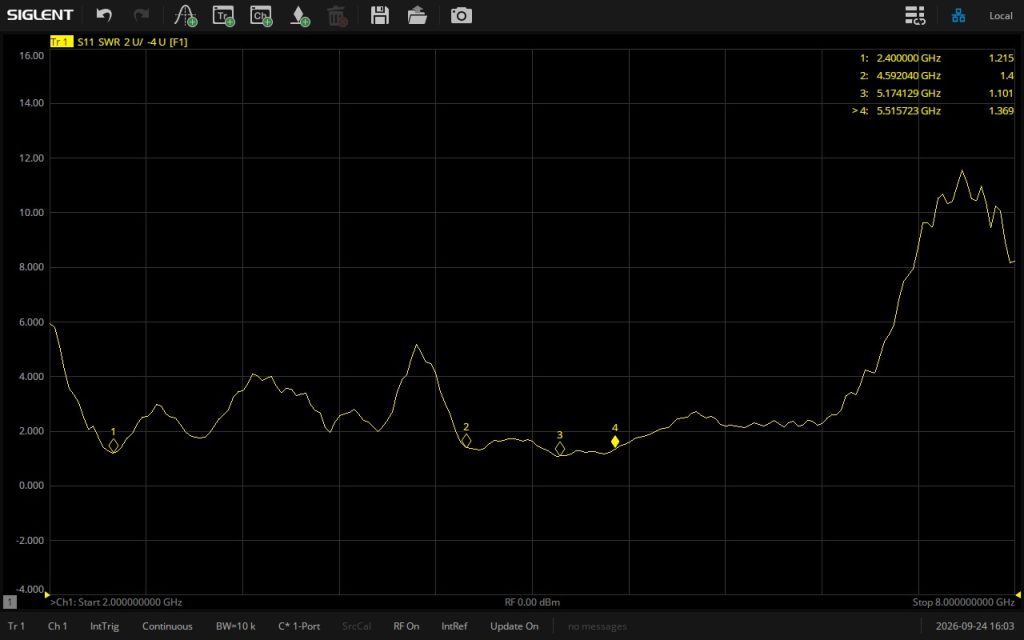The width and height of the screenshot is (1024, 640).
Task: Click the no messages status area
Action: 598,627
